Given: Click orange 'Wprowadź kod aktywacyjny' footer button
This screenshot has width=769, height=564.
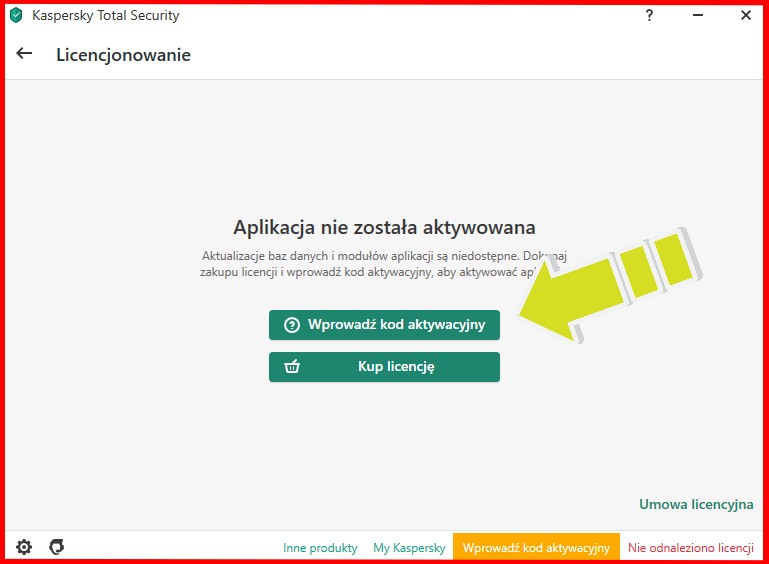Looking at the screenshot, I should [536, 547].
